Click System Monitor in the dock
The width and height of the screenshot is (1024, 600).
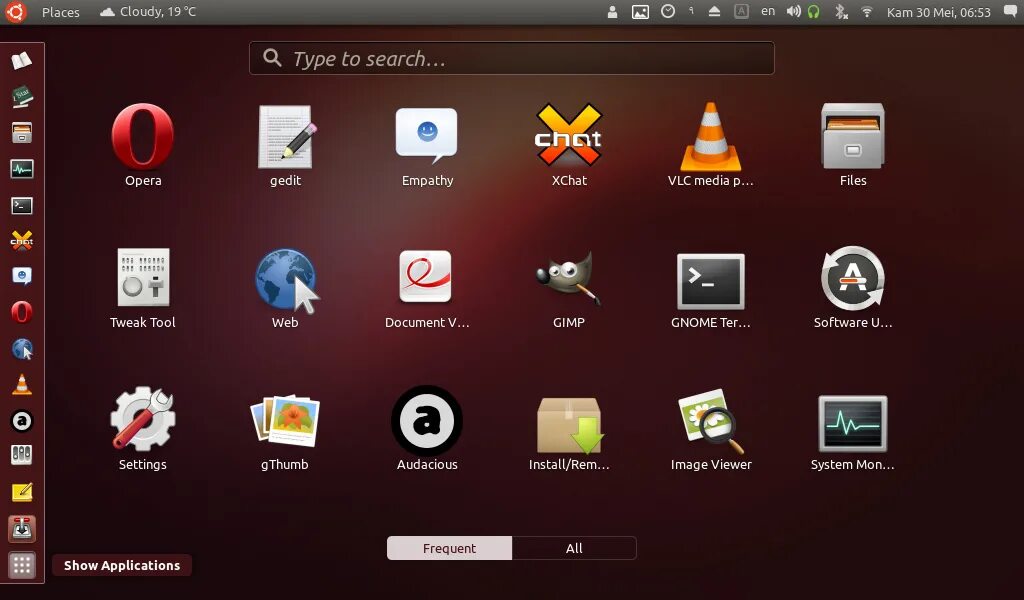[22, 169]
